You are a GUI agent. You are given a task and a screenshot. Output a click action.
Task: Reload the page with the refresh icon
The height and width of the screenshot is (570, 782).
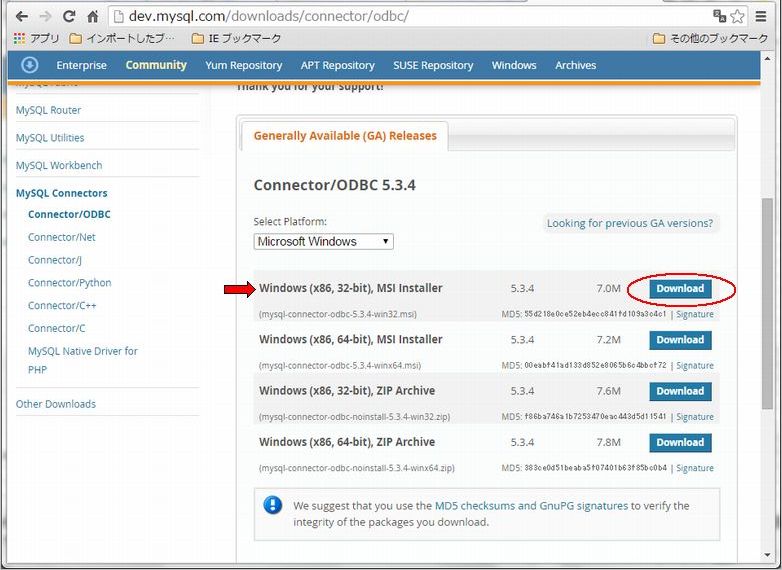(69, 16)
